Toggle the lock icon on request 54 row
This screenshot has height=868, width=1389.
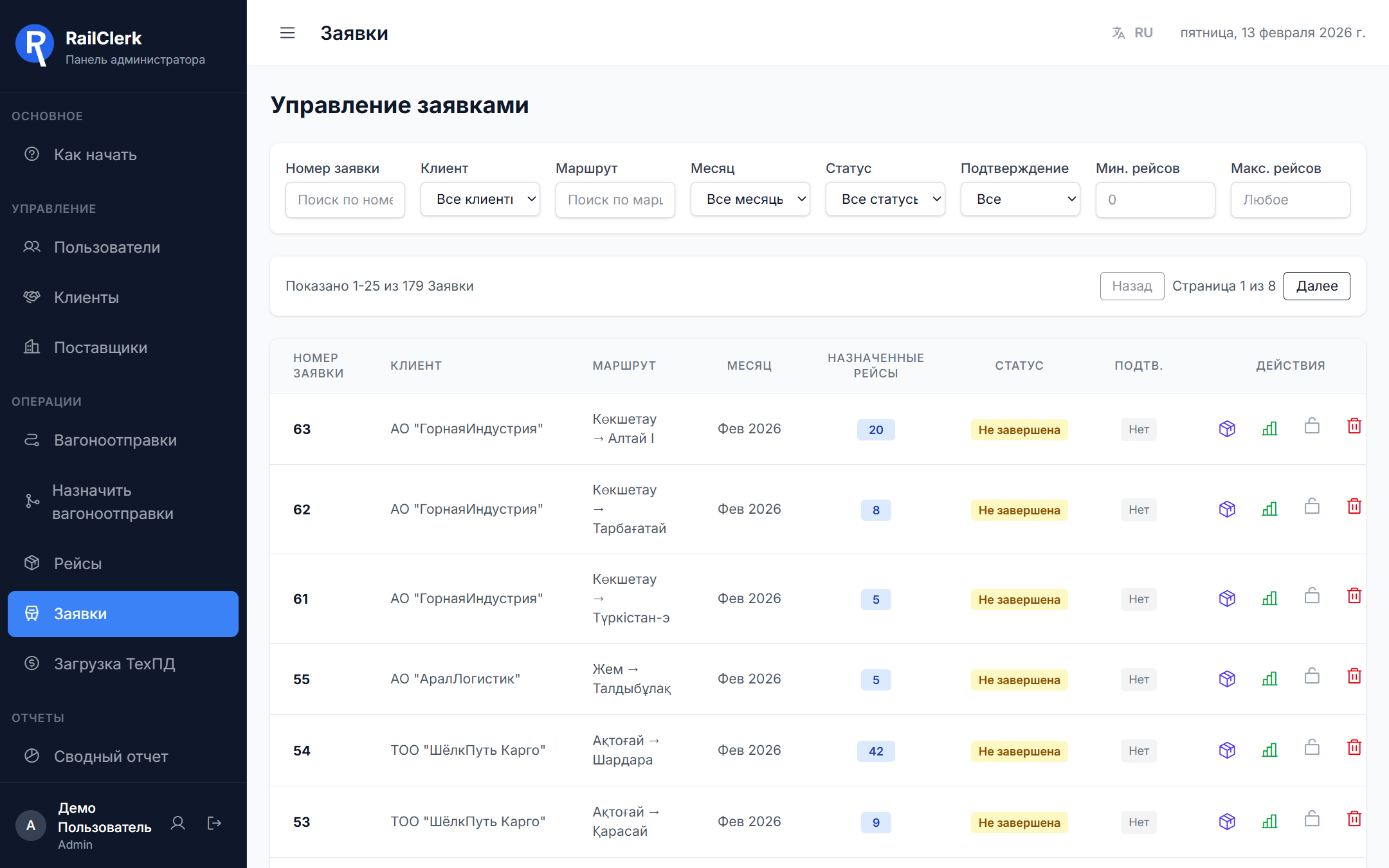click(x=1312, y=748)
